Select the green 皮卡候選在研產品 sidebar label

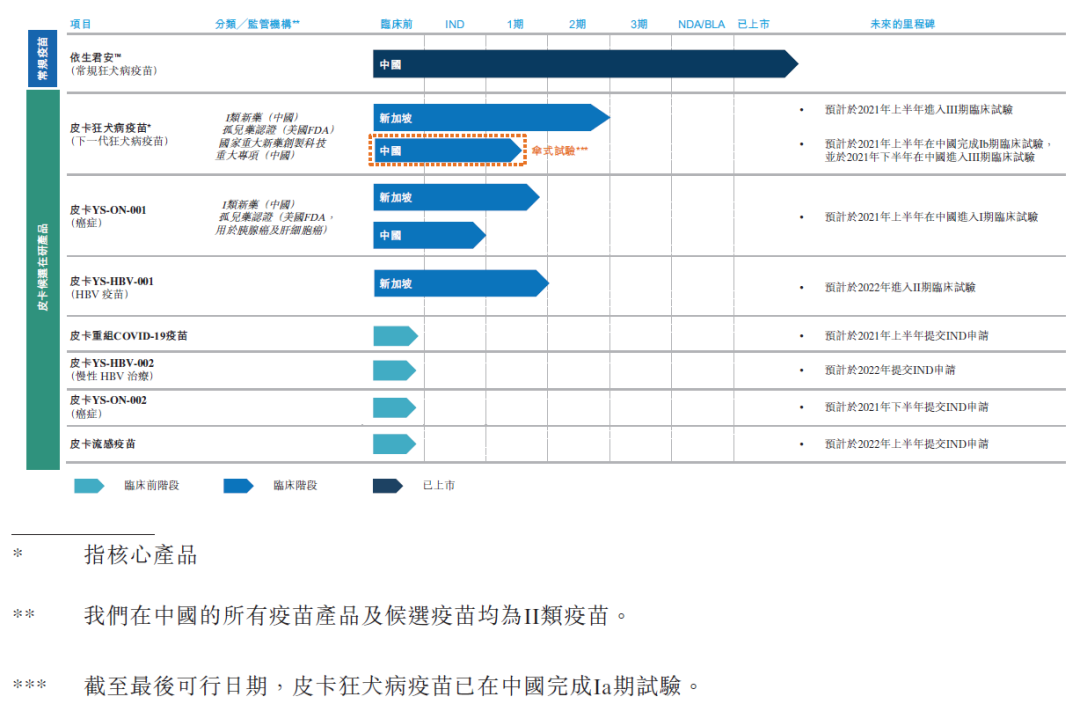pos(42,280)
